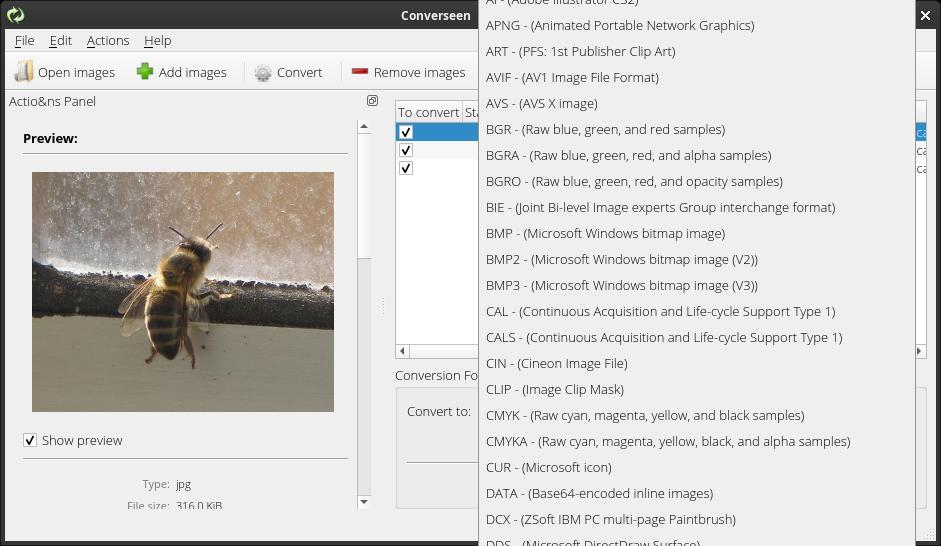Click the green Add images plus icon
The image size is (941, 546).
(145, 72)
